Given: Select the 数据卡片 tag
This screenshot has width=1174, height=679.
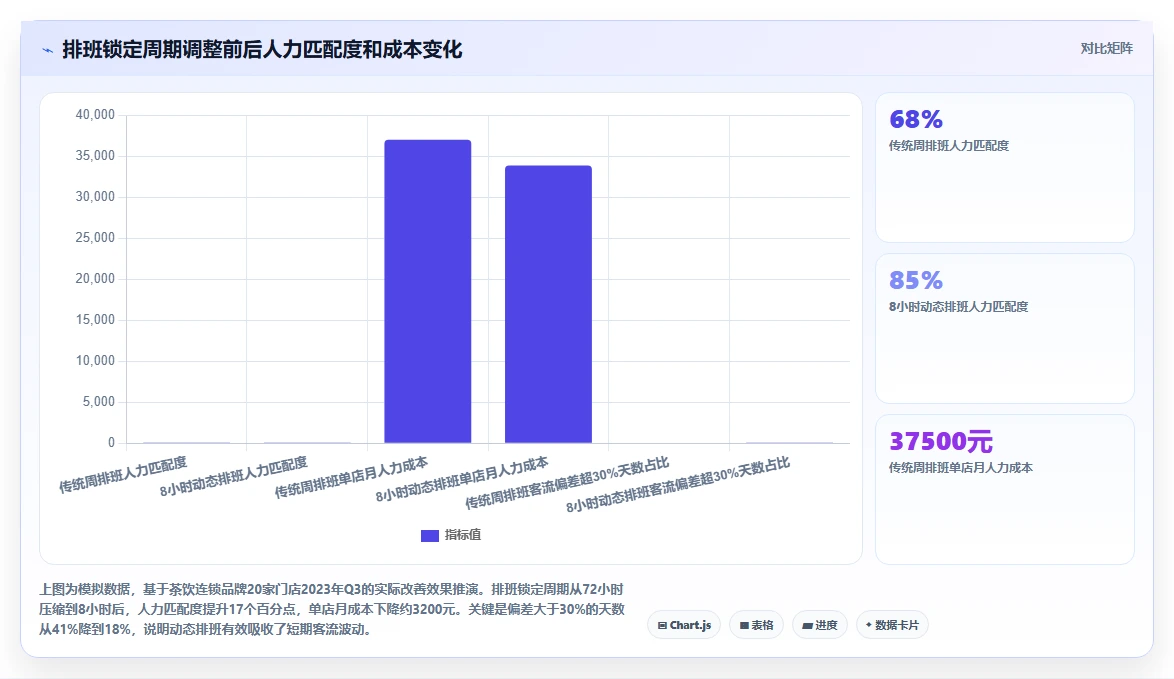Looking at the screenshot, I should [892, 625].
